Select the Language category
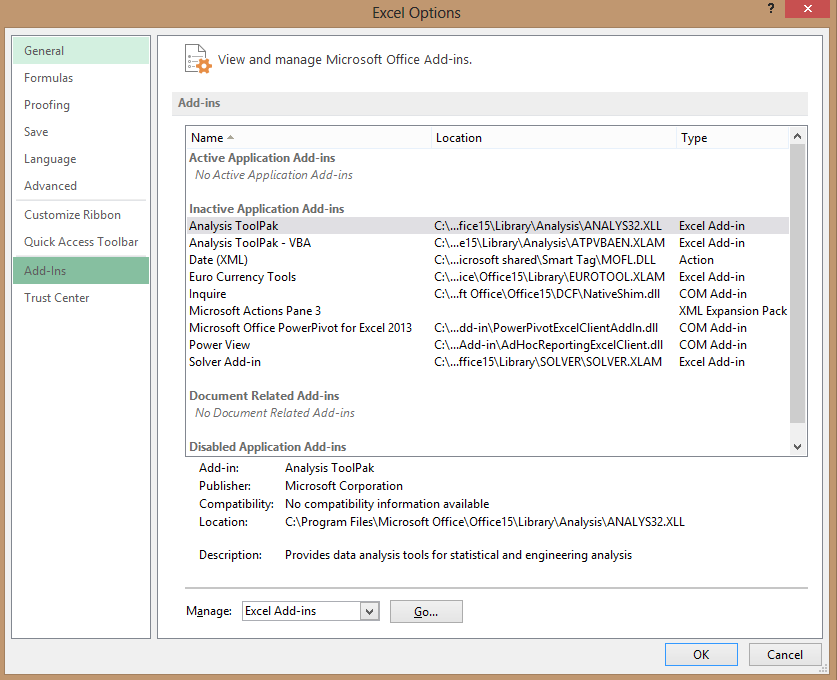 click(81, 159)
